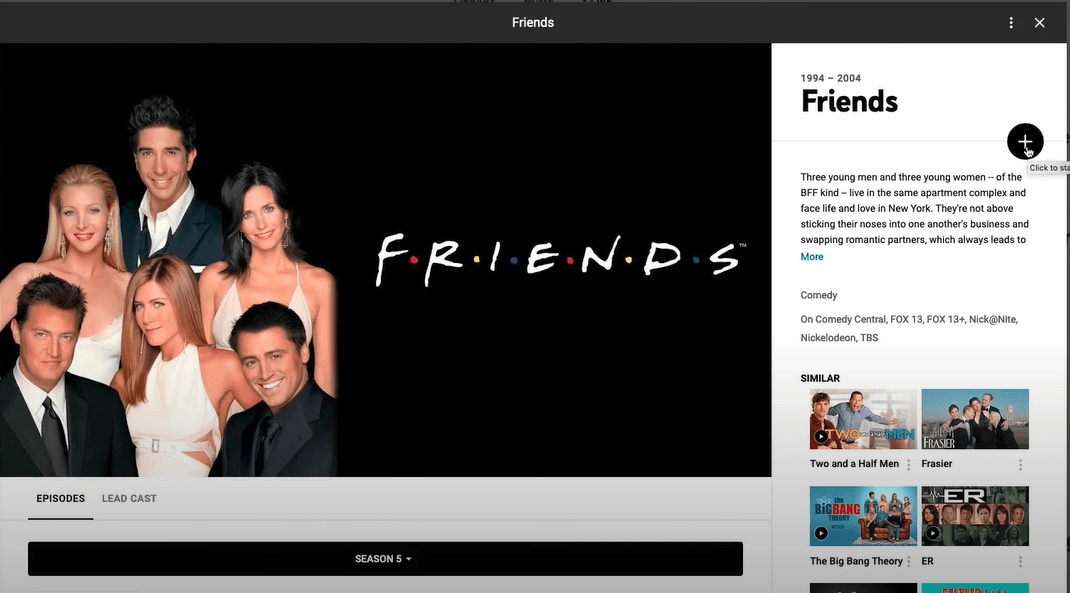
Task: Play Two and a Half Men via play icon
Action: click(x=821, y=437)
